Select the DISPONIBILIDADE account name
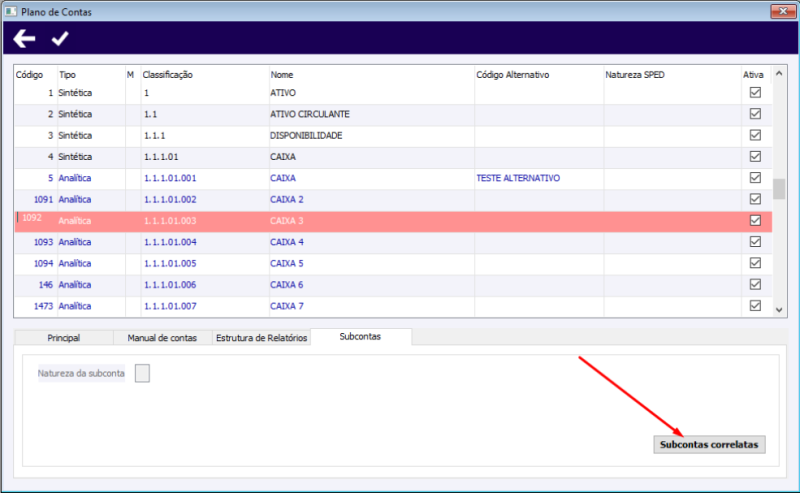800x493 pixels. click(306, 136)
